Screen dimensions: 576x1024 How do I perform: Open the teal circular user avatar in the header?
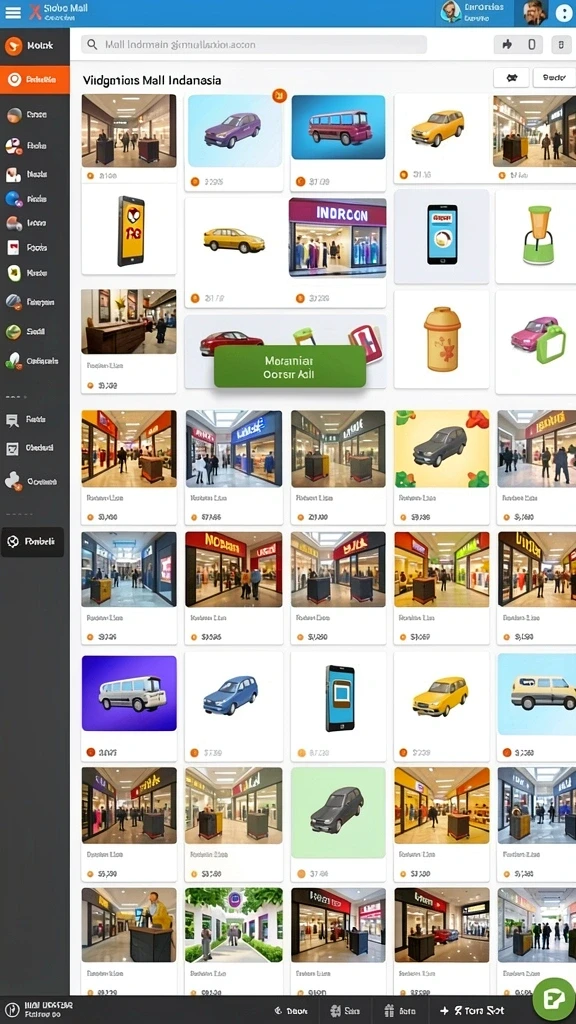(451, 12)
